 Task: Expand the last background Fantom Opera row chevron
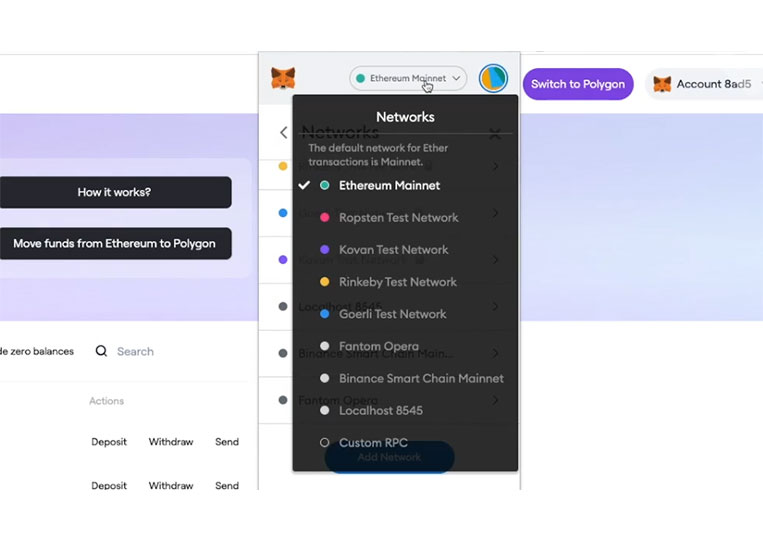tap(495, 400)
